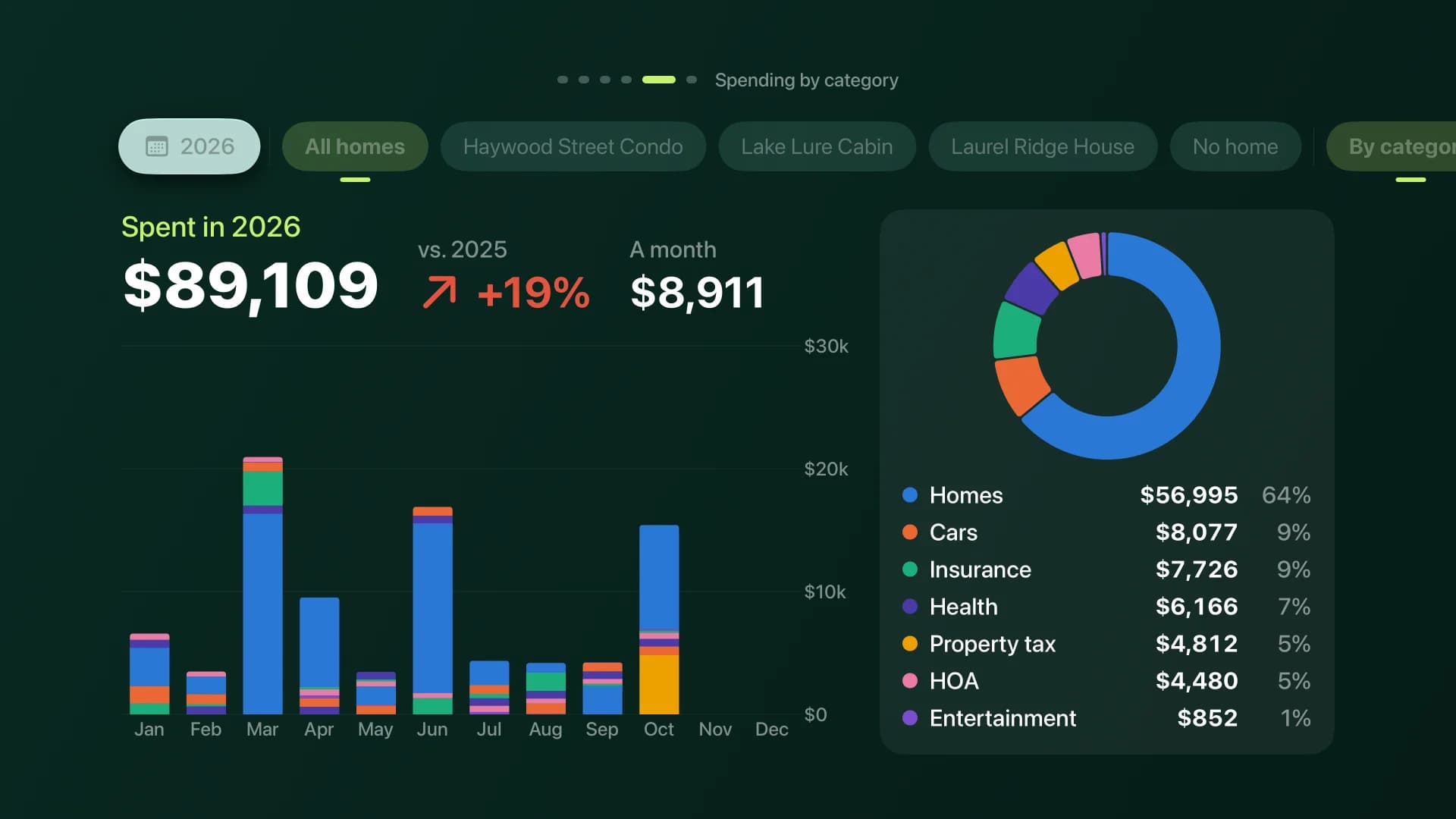The height and width of the screenshot is (819, 1456).
Task: Click the blue Homes legend dot
Action: (910, 495)
